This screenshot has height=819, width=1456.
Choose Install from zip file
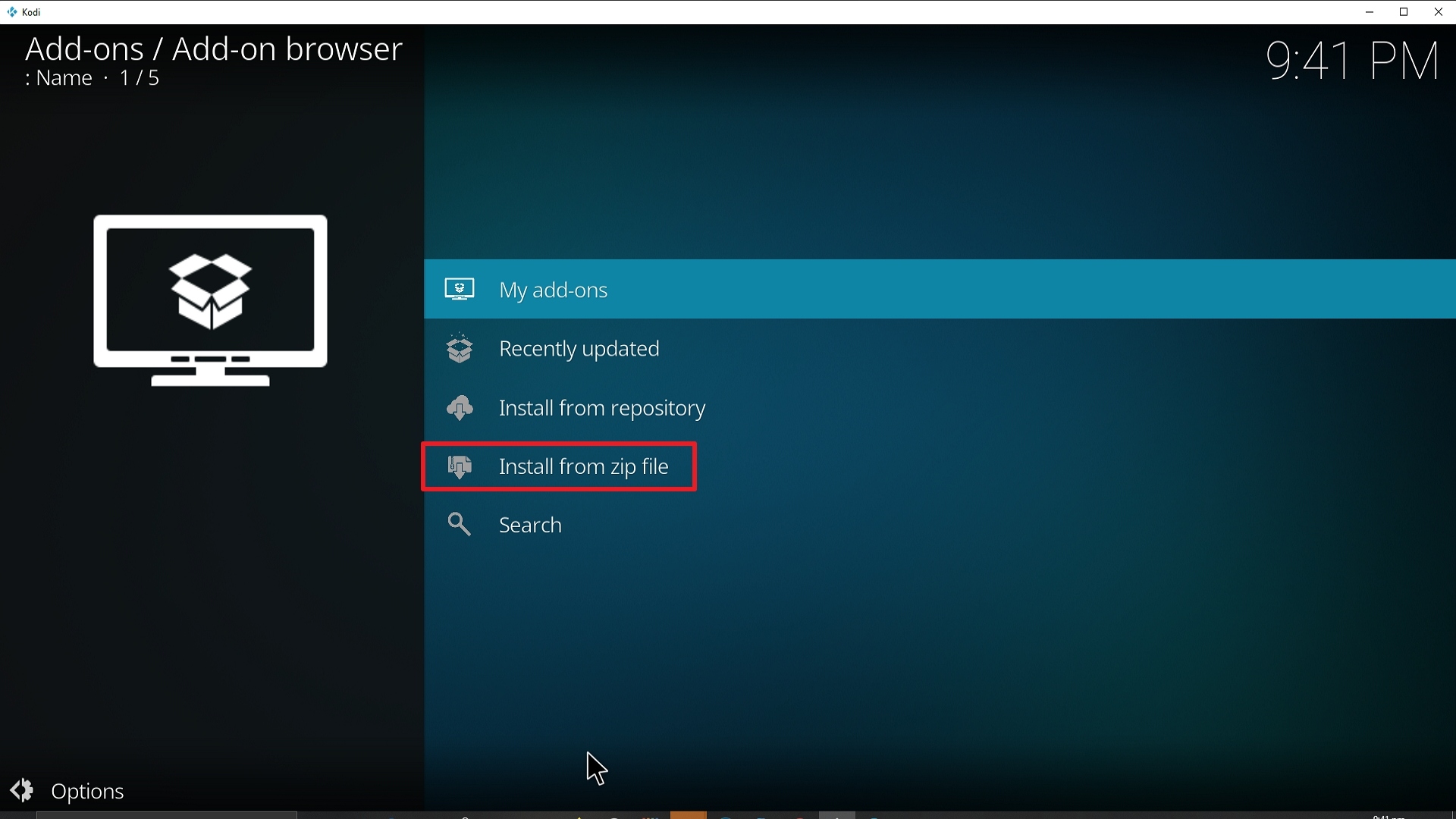[940, 466]
